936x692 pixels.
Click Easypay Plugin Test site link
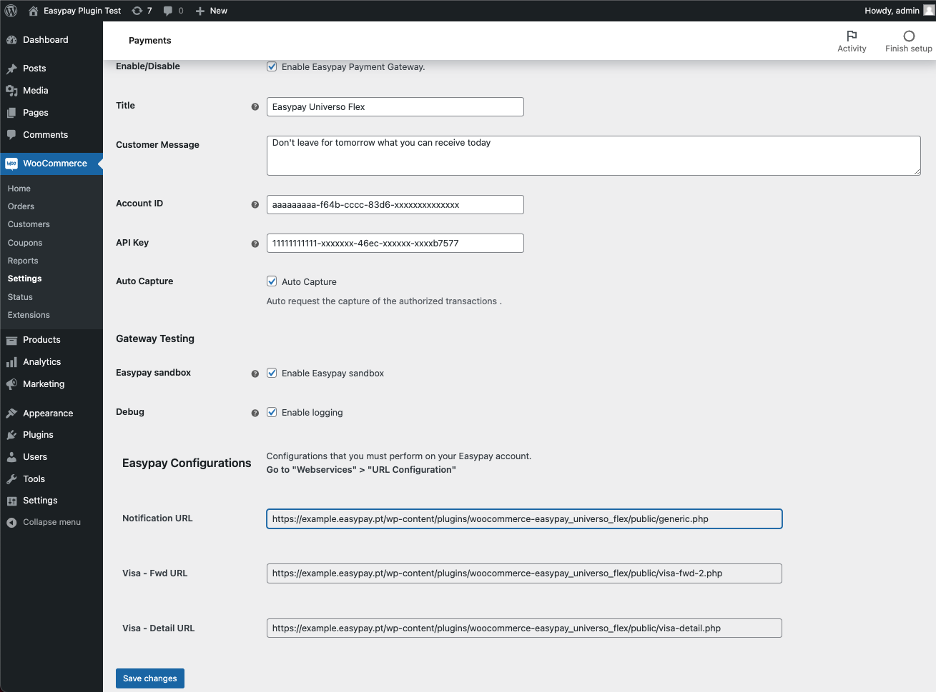coord(82,11)
